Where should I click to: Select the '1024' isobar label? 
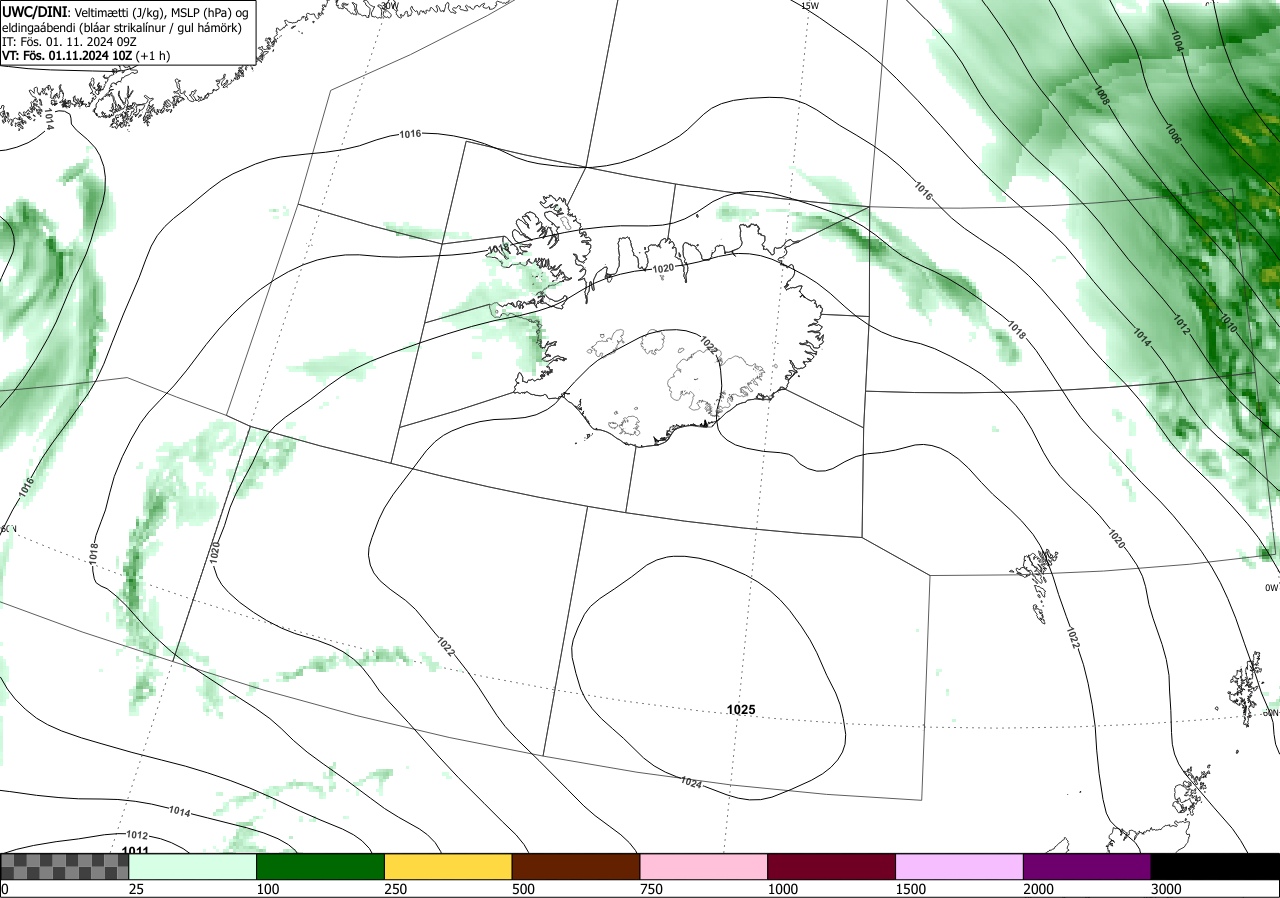pos(690,782)
